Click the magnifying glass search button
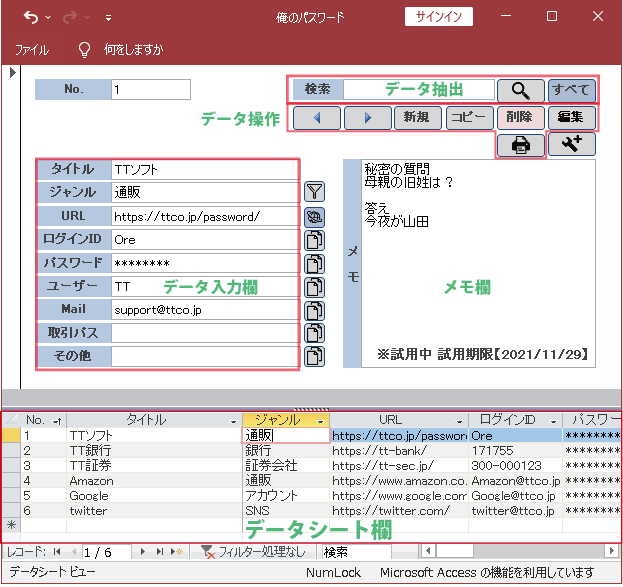623x587 pixels. click(x=519, y=90)
